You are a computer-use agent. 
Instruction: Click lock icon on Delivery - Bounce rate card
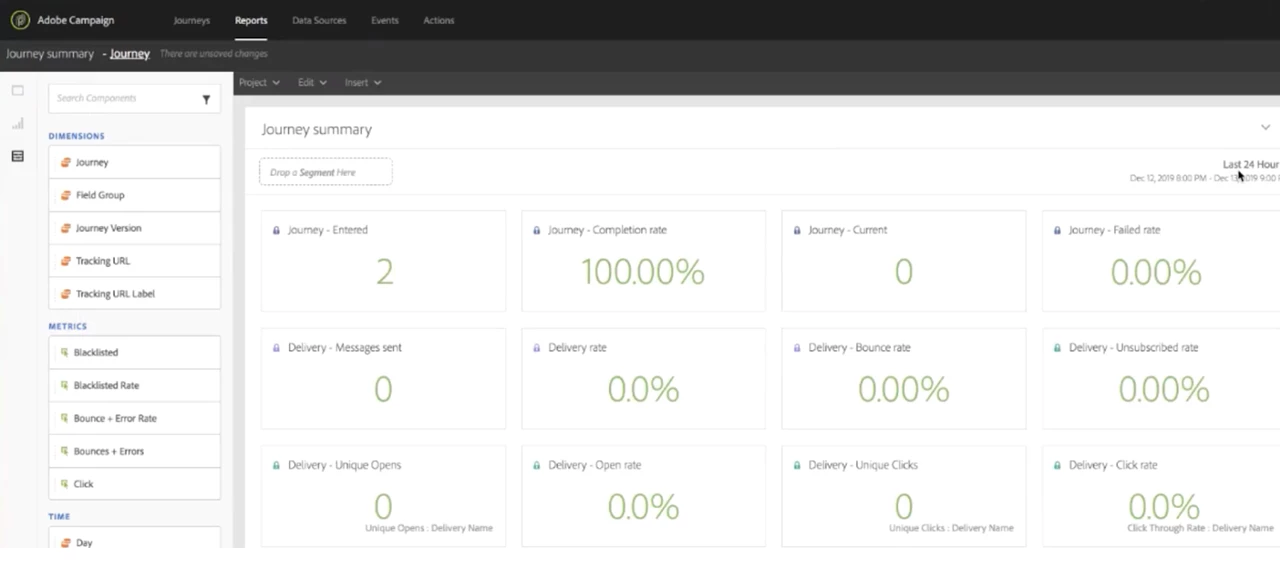click(x=797, y=348)
